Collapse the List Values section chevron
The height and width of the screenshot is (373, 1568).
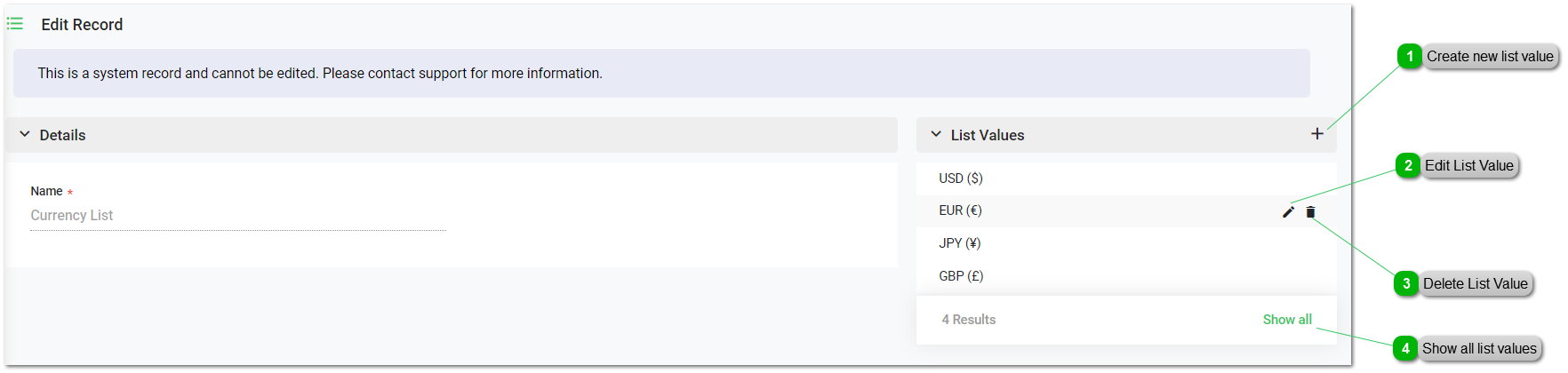click(x=936, y=134)
